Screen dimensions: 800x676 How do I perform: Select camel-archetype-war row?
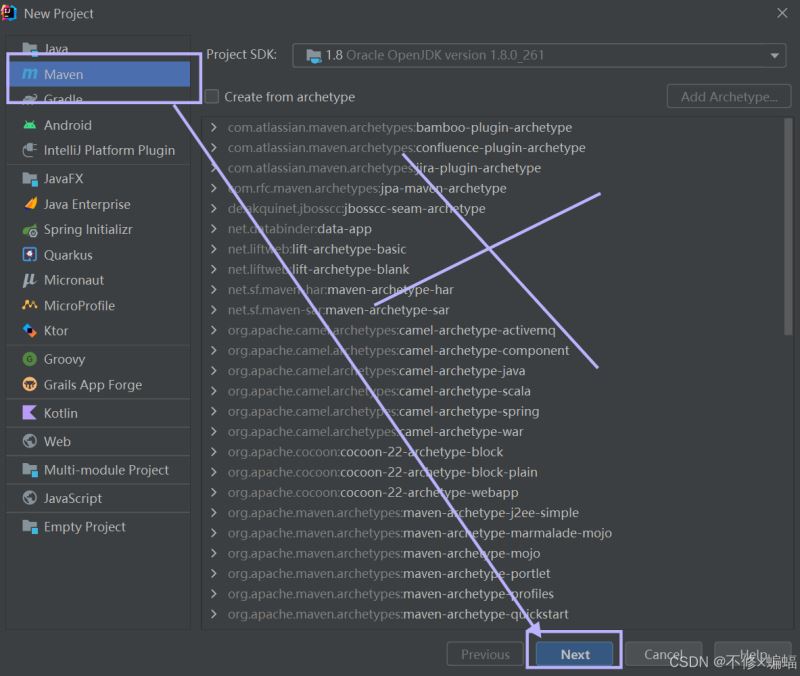494,432
